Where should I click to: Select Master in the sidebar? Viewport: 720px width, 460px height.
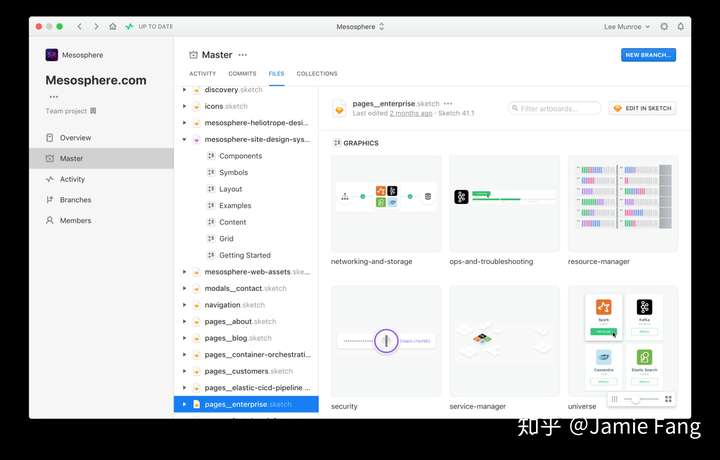click(101, 158)
